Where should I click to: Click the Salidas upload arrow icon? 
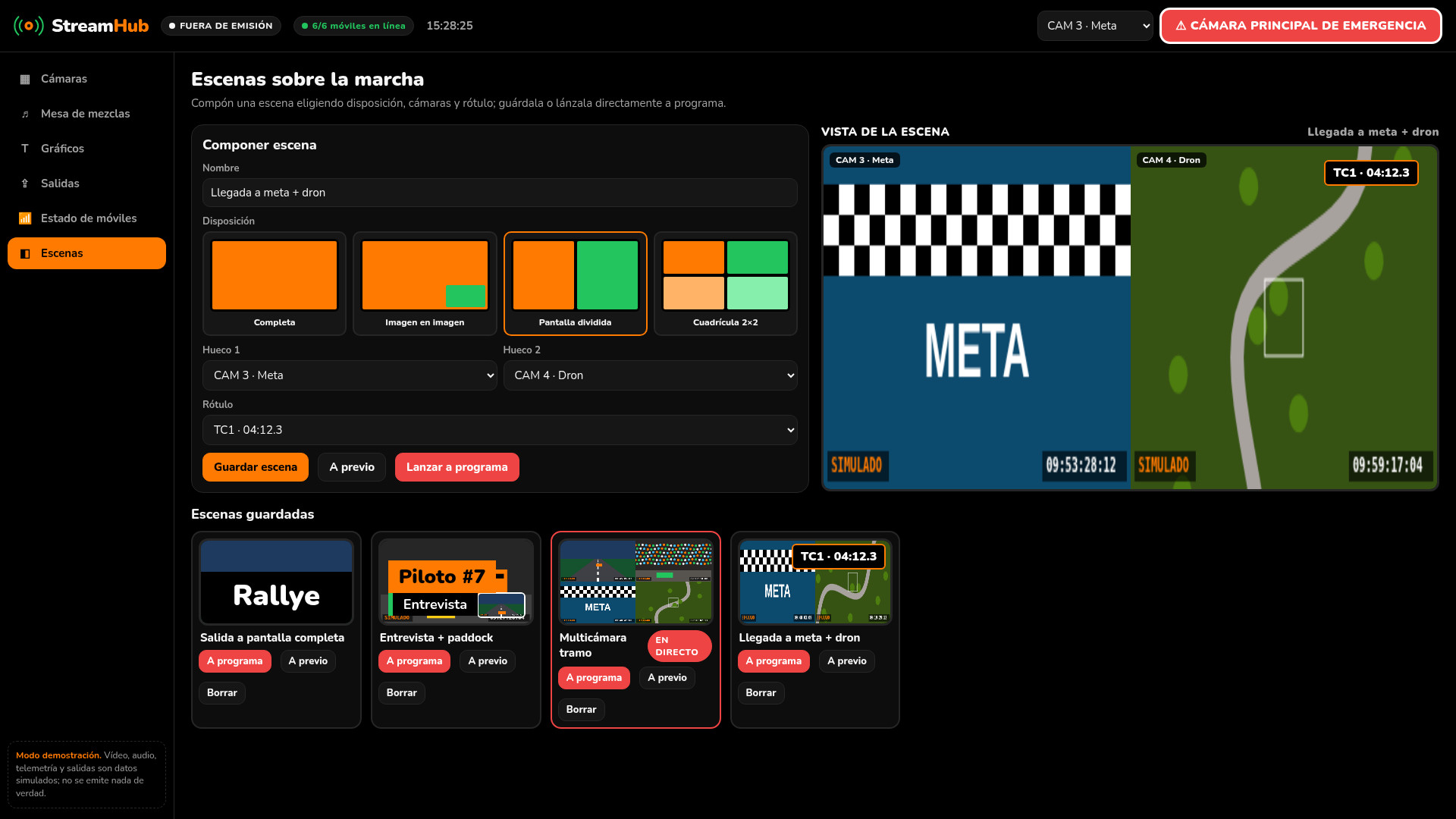tap(25, 184)
